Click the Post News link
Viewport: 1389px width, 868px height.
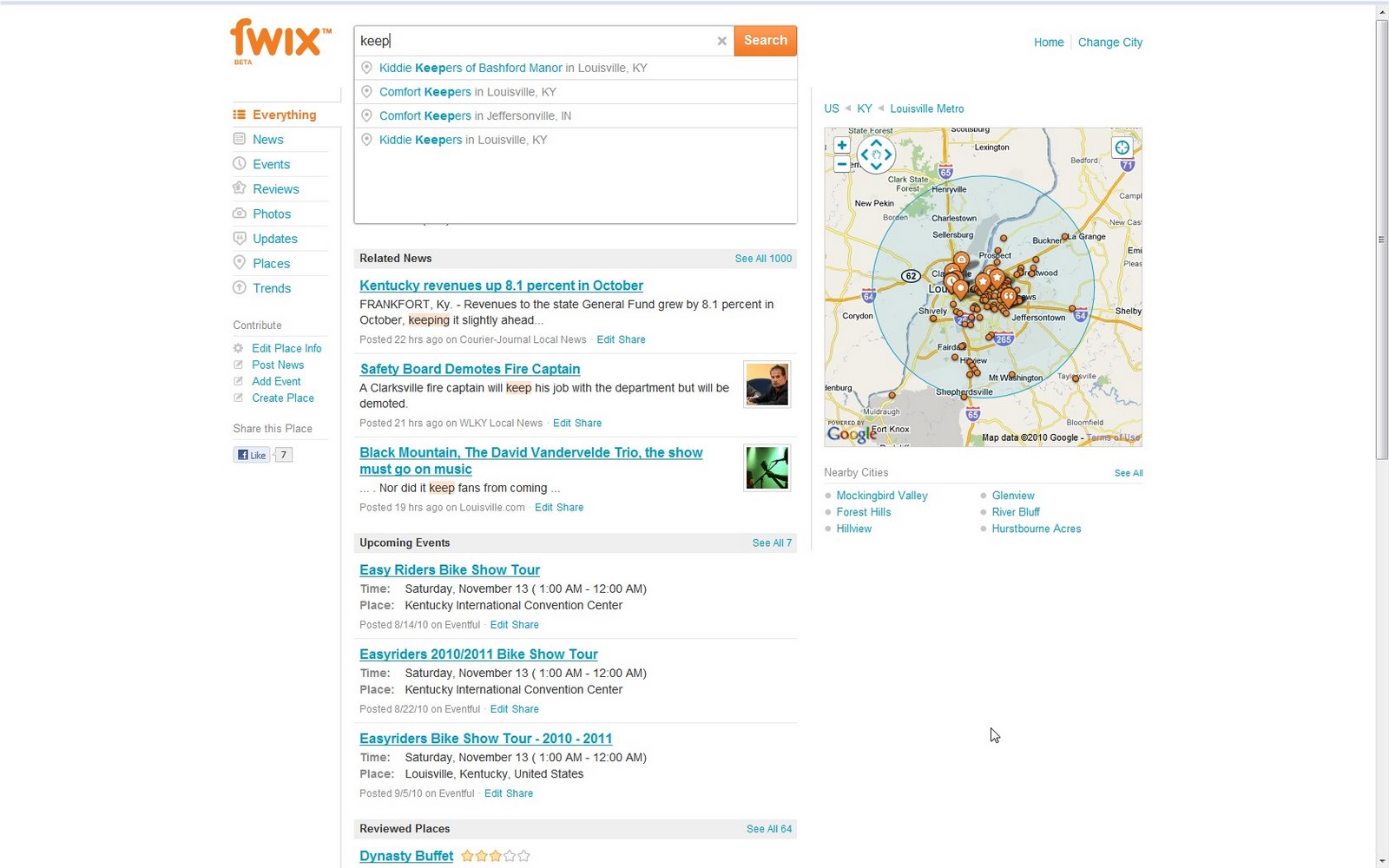pos(278,365)
